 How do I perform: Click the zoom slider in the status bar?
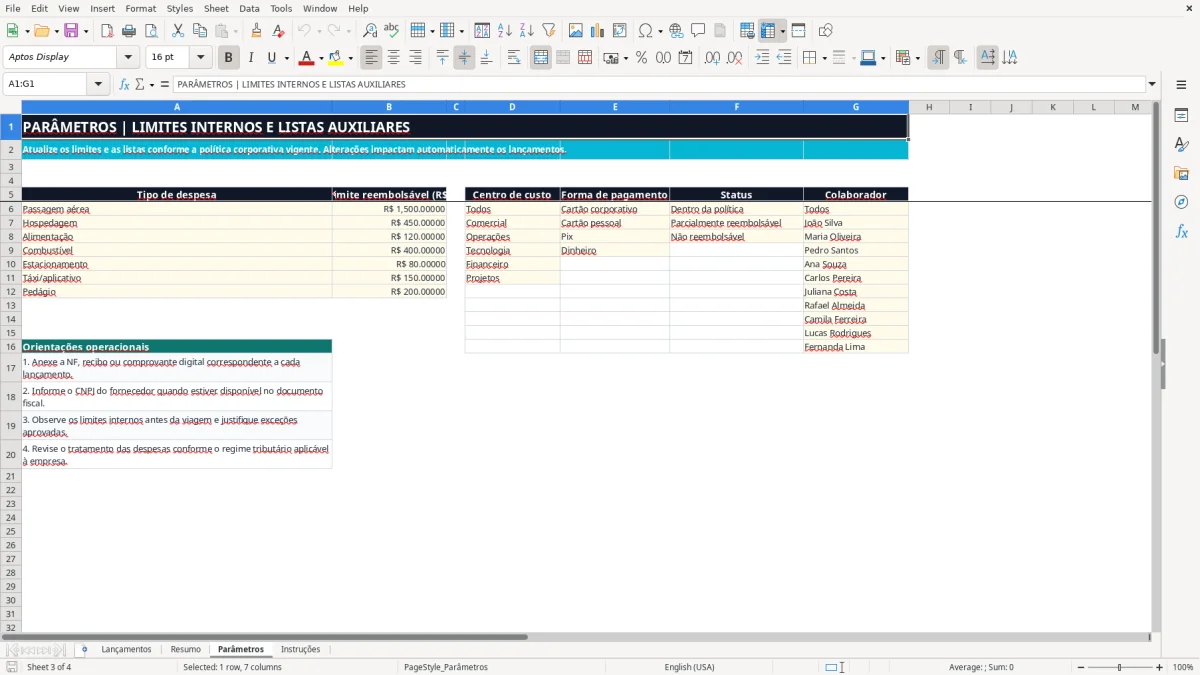coord(1120,667)
